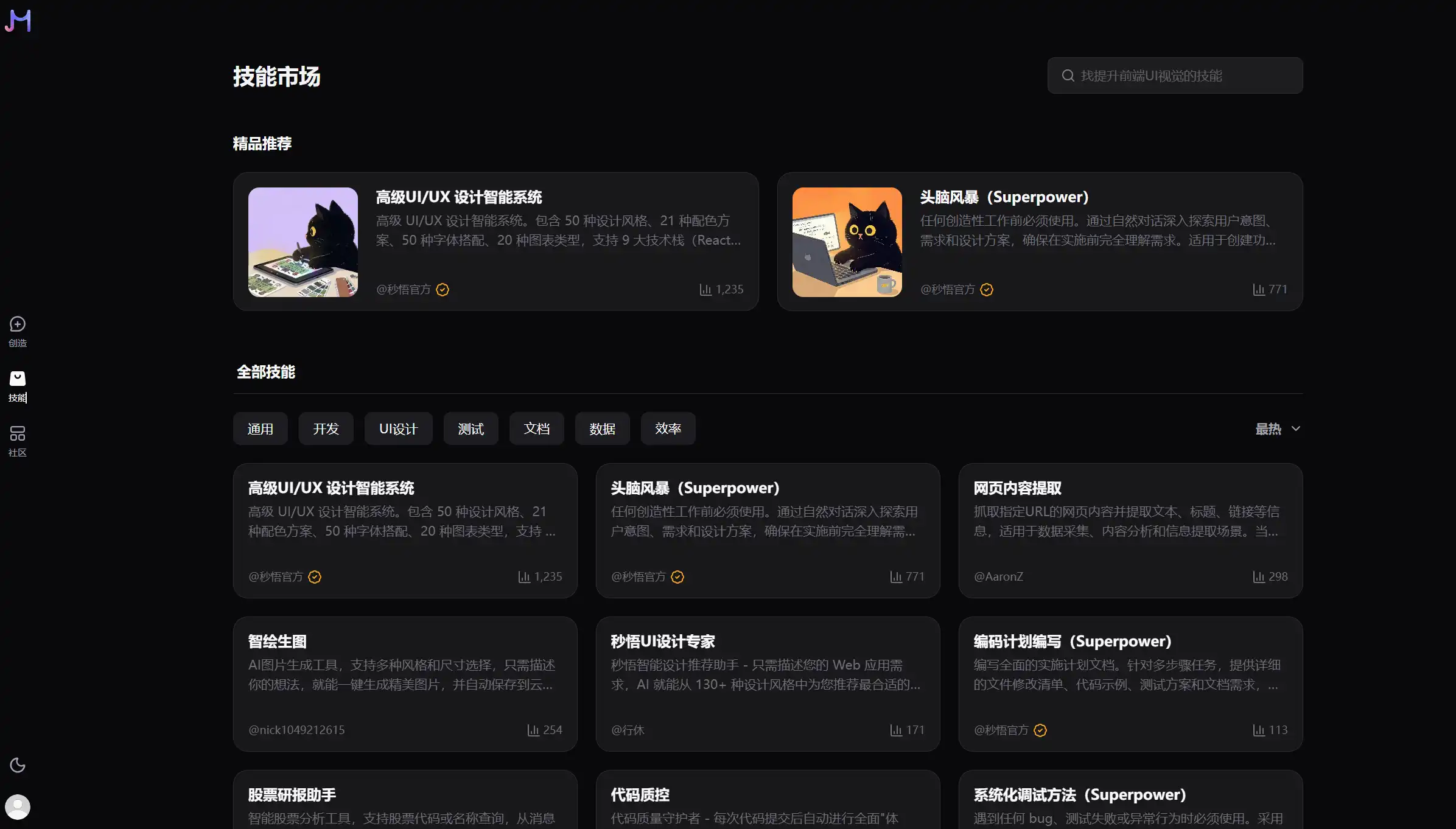1456x829 pixels.
Task: Open the 创造 create icon in sidebar
Action: 18,324
